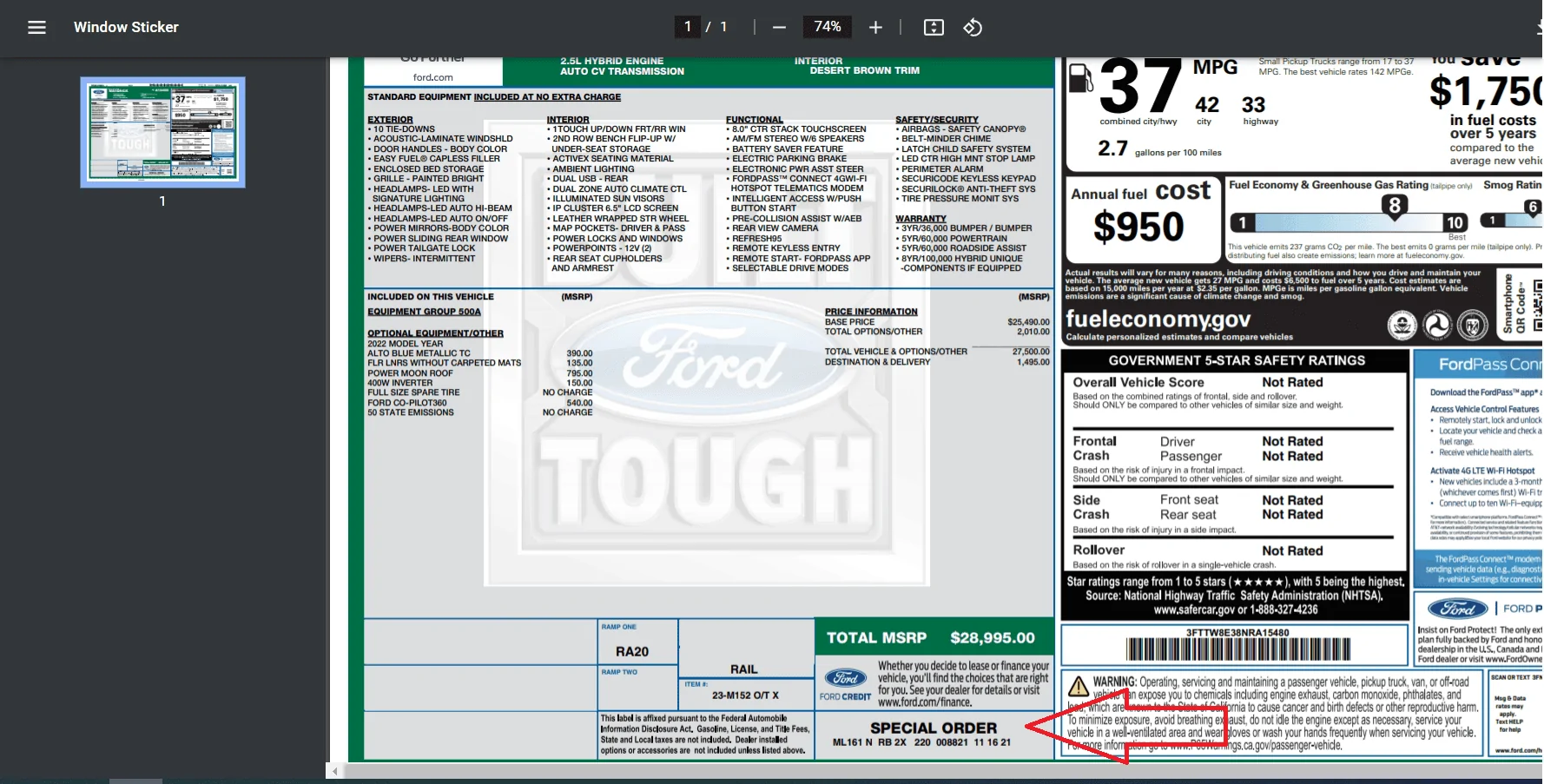Click 'DESERT BROWN TRIM' text
The height and width of the screenshot is (784, 1544).
pos(864,70)
